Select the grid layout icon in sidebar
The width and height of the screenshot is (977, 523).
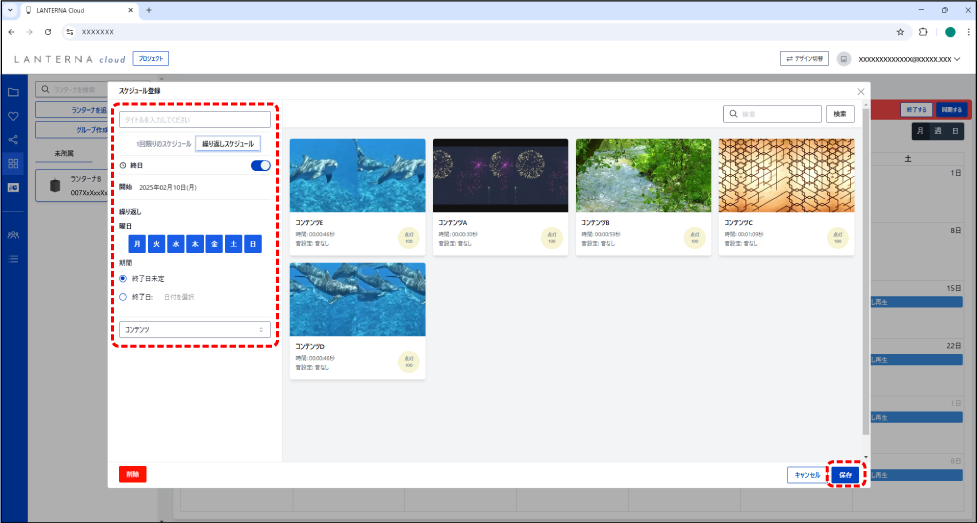[x=13, y=163]
